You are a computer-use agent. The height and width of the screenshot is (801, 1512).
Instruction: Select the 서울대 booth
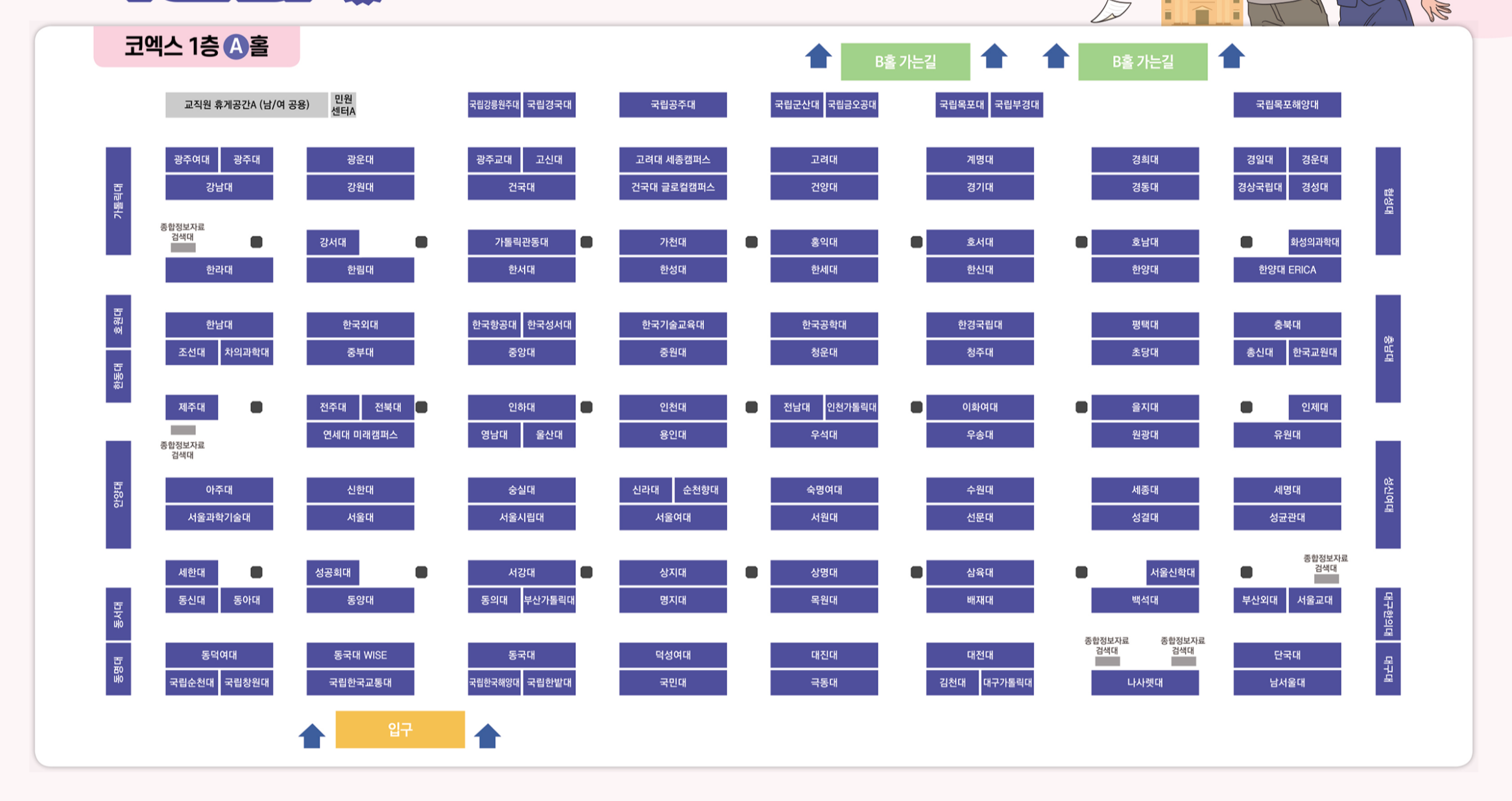pyautogui.click(x=360, y=518)
